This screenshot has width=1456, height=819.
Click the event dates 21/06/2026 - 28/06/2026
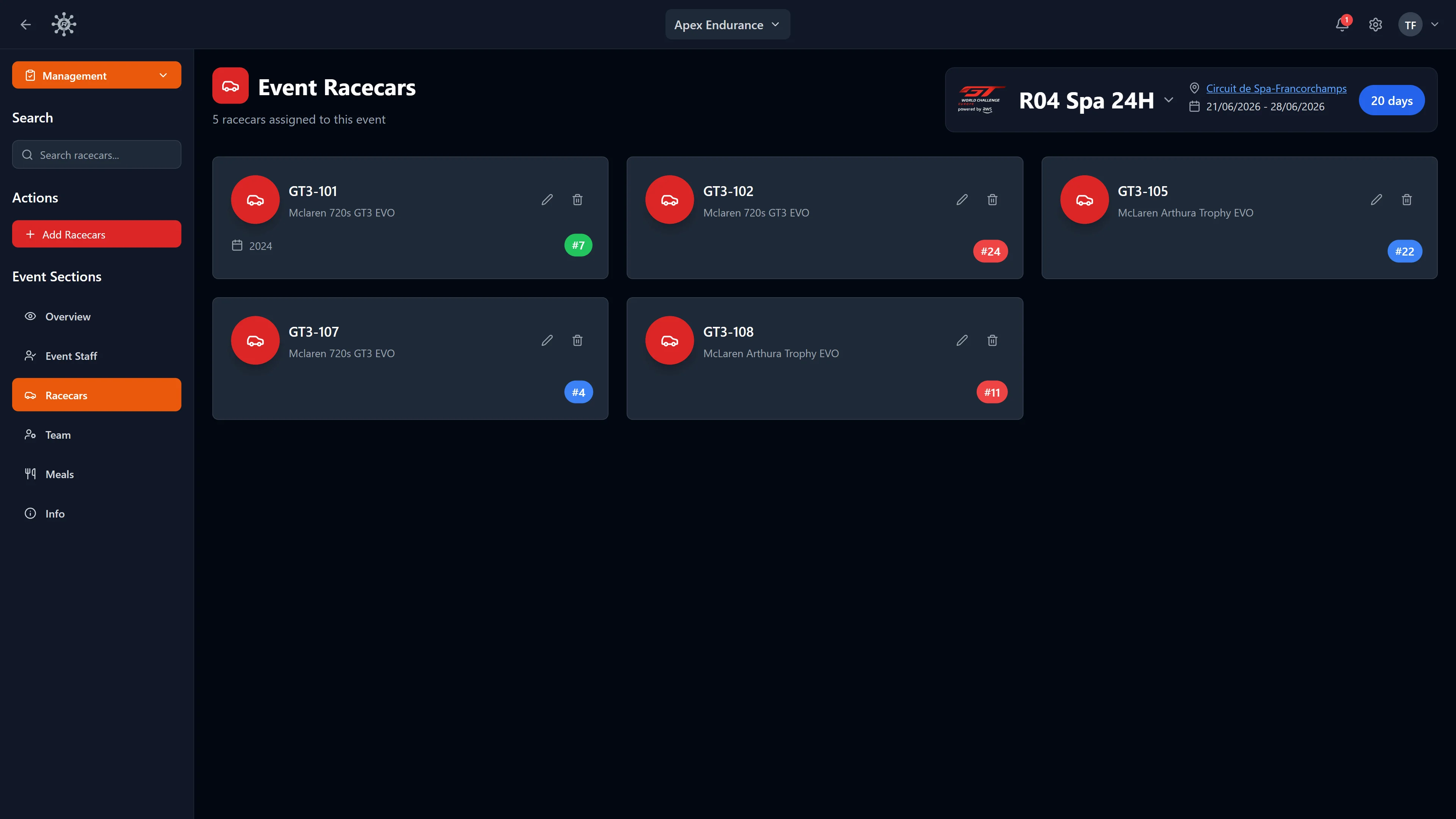coord(1265,106)
